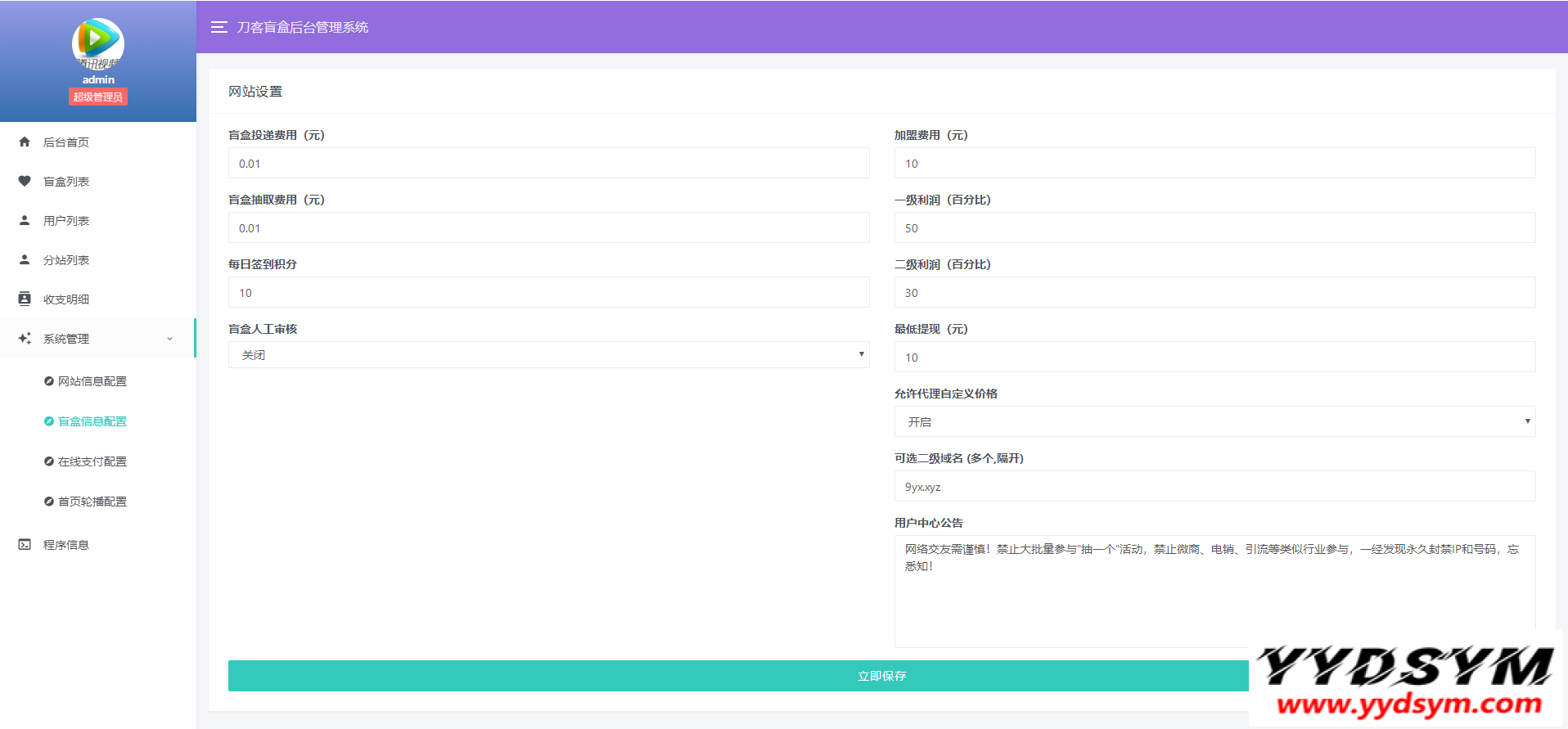
Task: Click the hamburger menu icon in header
Action: click(x=219, y=27)
